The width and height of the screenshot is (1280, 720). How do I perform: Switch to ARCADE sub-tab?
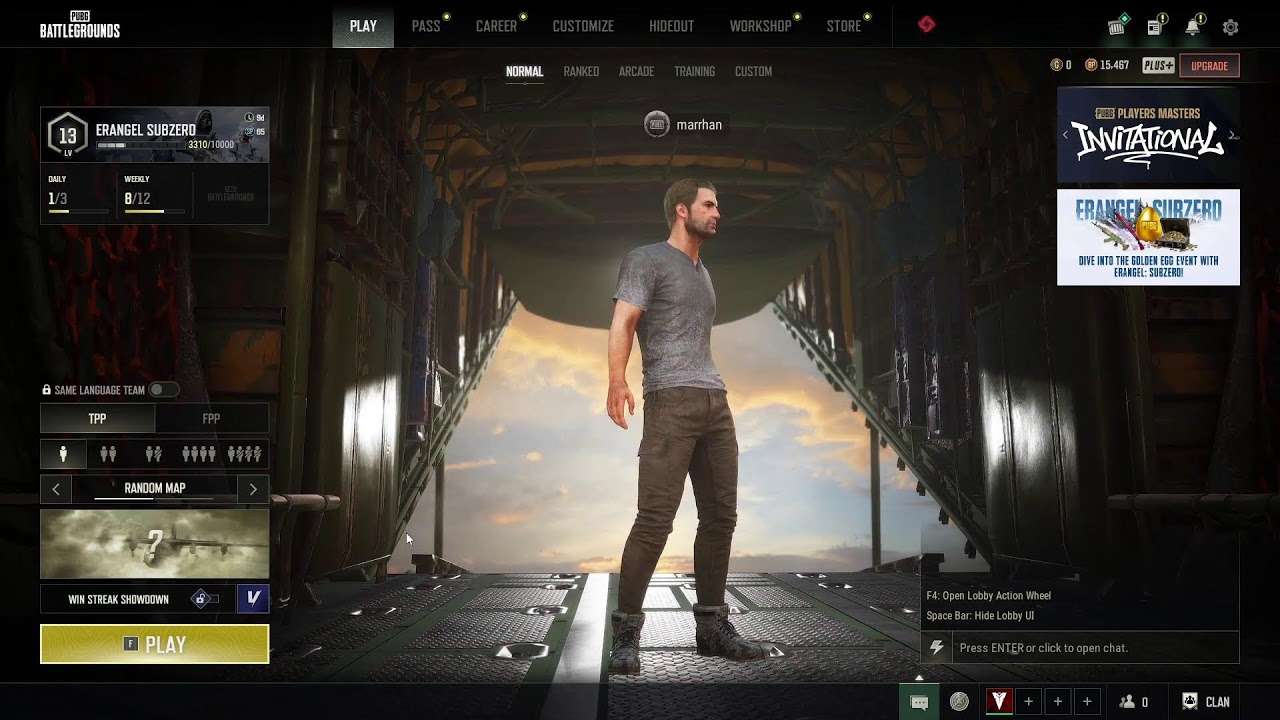(636, 72)
